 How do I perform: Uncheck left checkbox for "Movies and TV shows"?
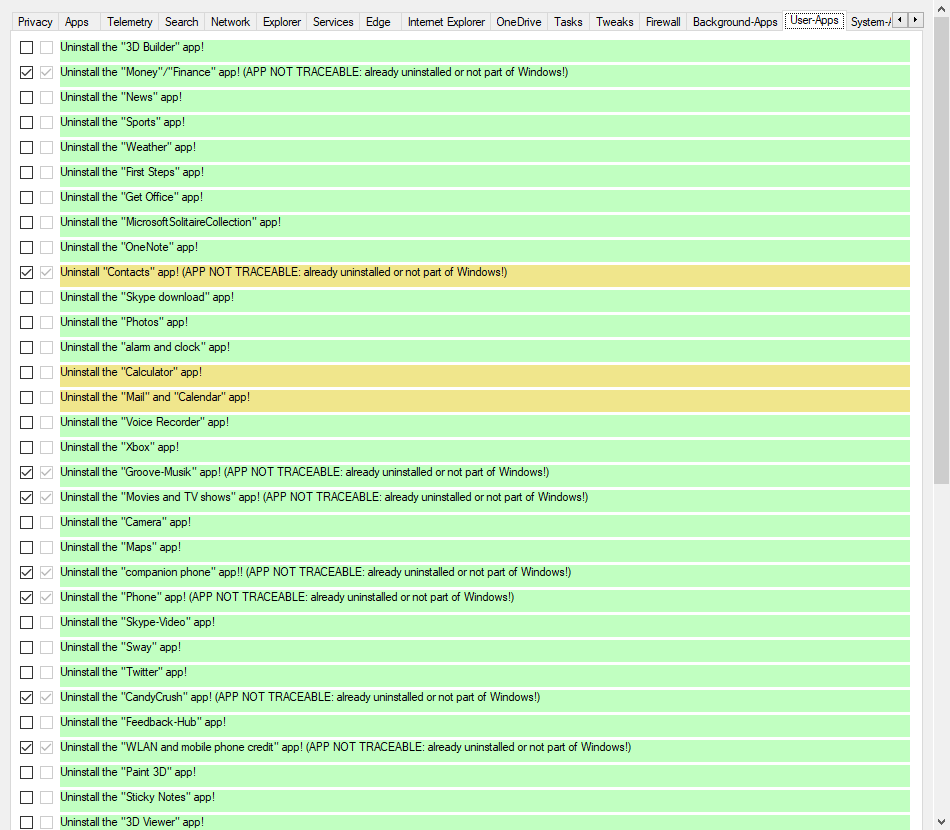point(27,497)
